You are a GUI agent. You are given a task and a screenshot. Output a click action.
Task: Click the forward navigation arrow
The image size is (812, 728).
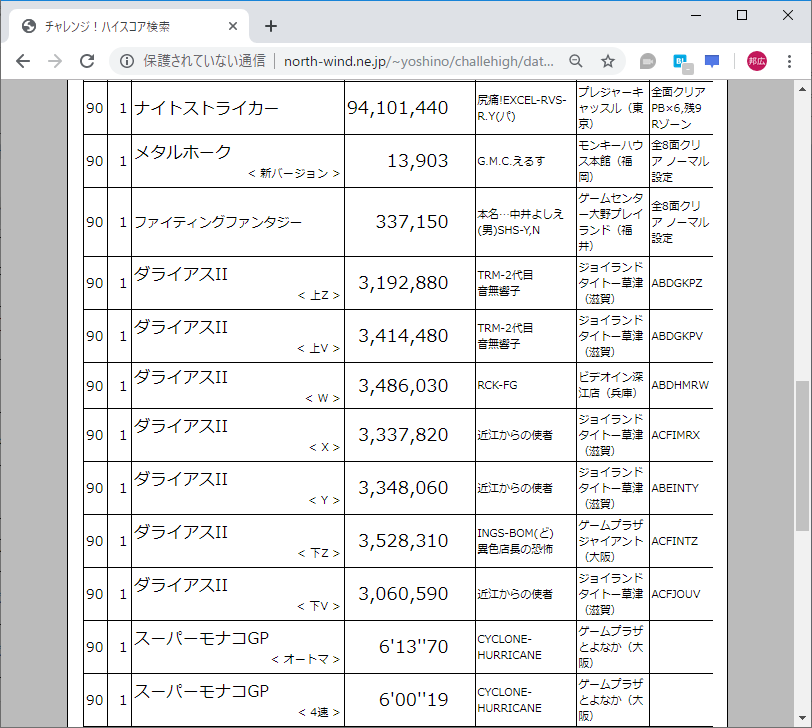pos(54,61)
